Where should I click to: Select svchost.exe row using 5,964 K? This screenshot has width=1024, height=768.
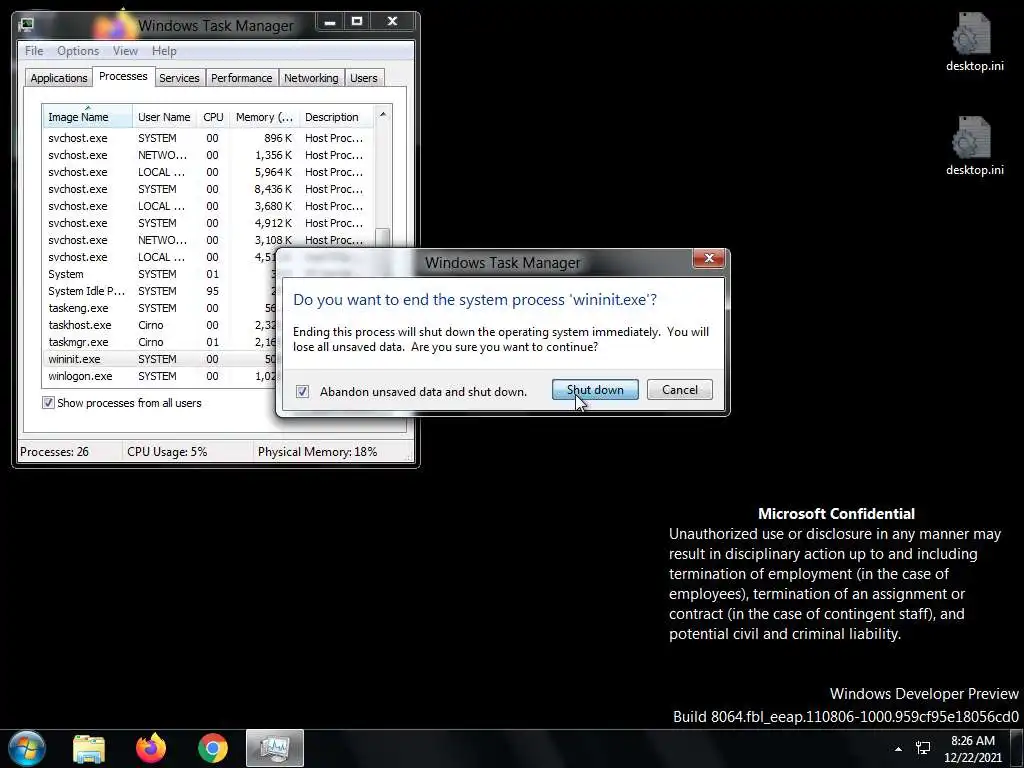[209, 172]
